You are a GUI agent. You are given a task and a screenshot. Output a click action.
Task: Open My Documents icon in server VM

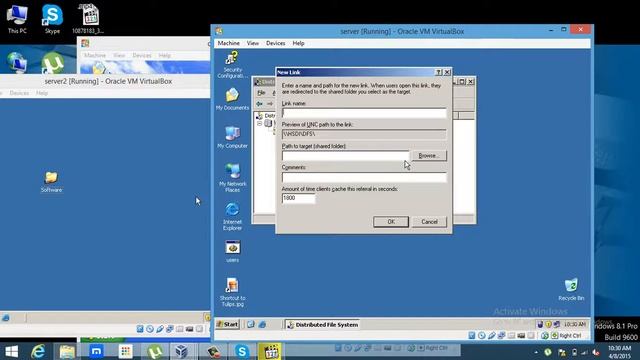pos(232,99)
